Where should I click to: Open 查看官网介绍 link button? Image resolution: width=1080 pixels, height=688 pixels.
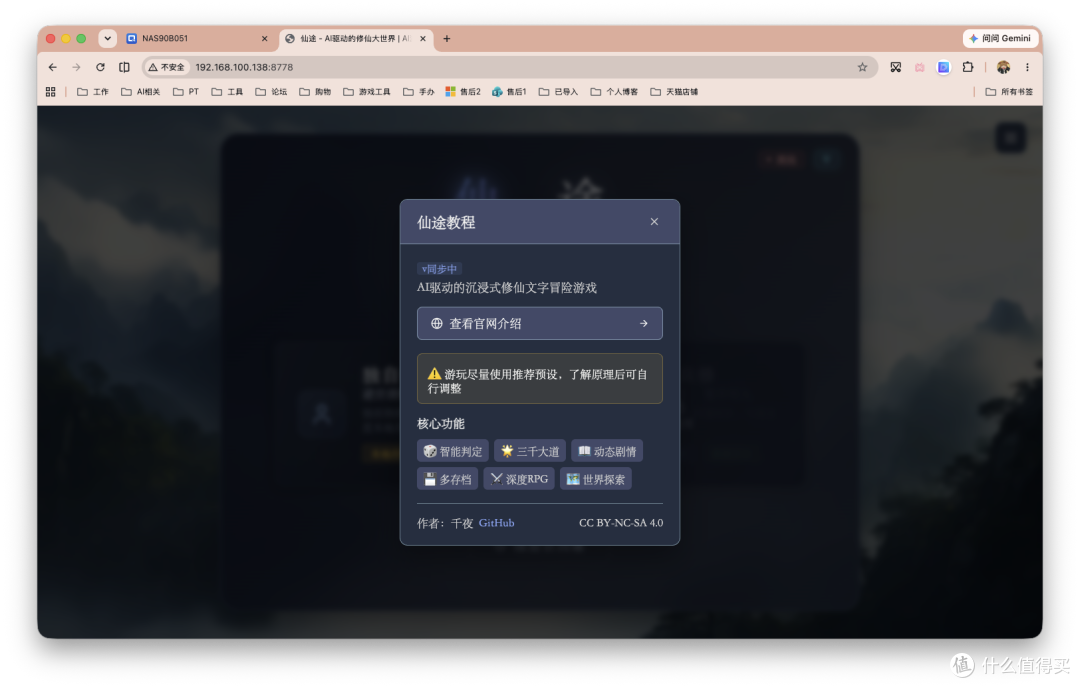click(539, 323)
